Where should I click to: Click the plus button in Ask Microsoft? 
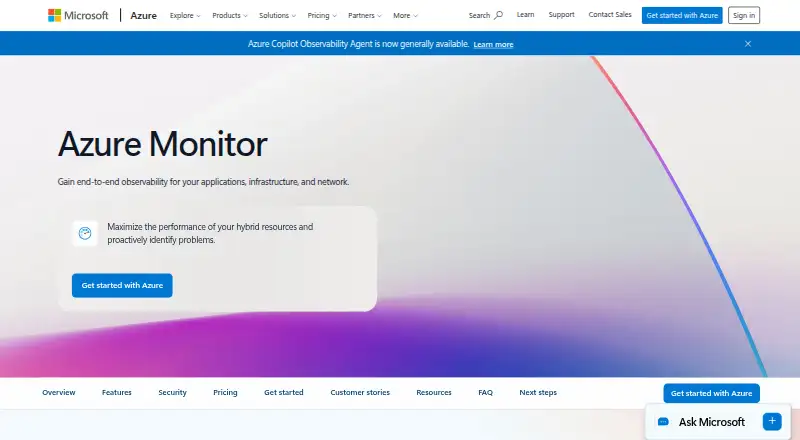[x=772, y=421]
